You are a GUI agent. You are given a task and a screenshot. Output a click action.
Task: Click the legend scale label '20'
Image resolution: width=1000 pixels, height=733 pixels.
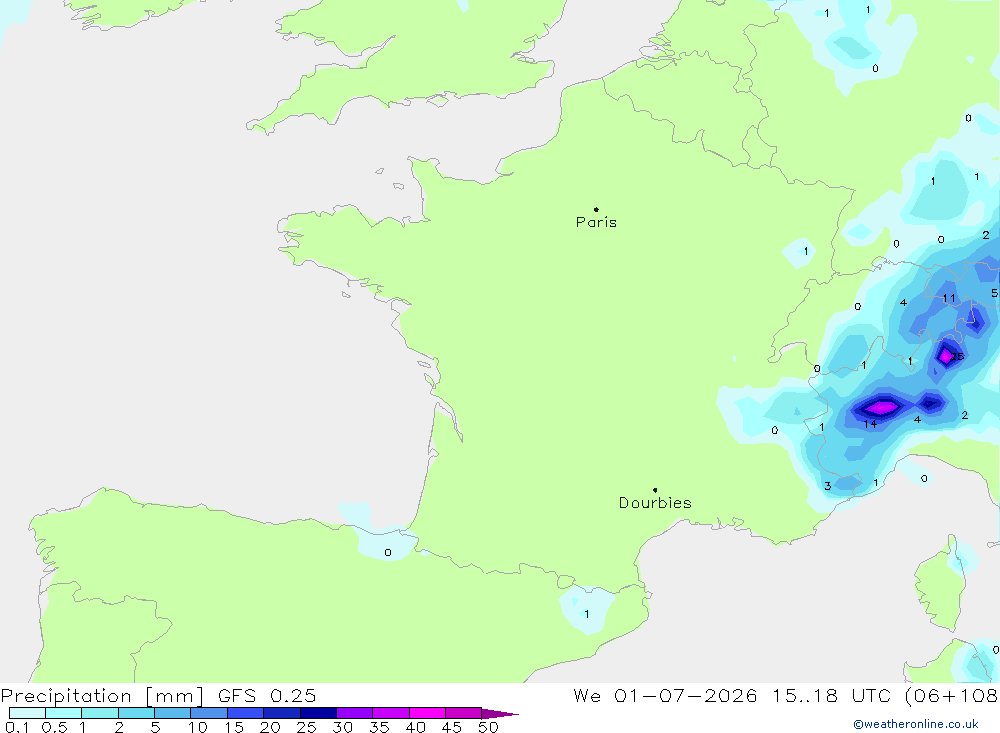(x=270, y=727)
